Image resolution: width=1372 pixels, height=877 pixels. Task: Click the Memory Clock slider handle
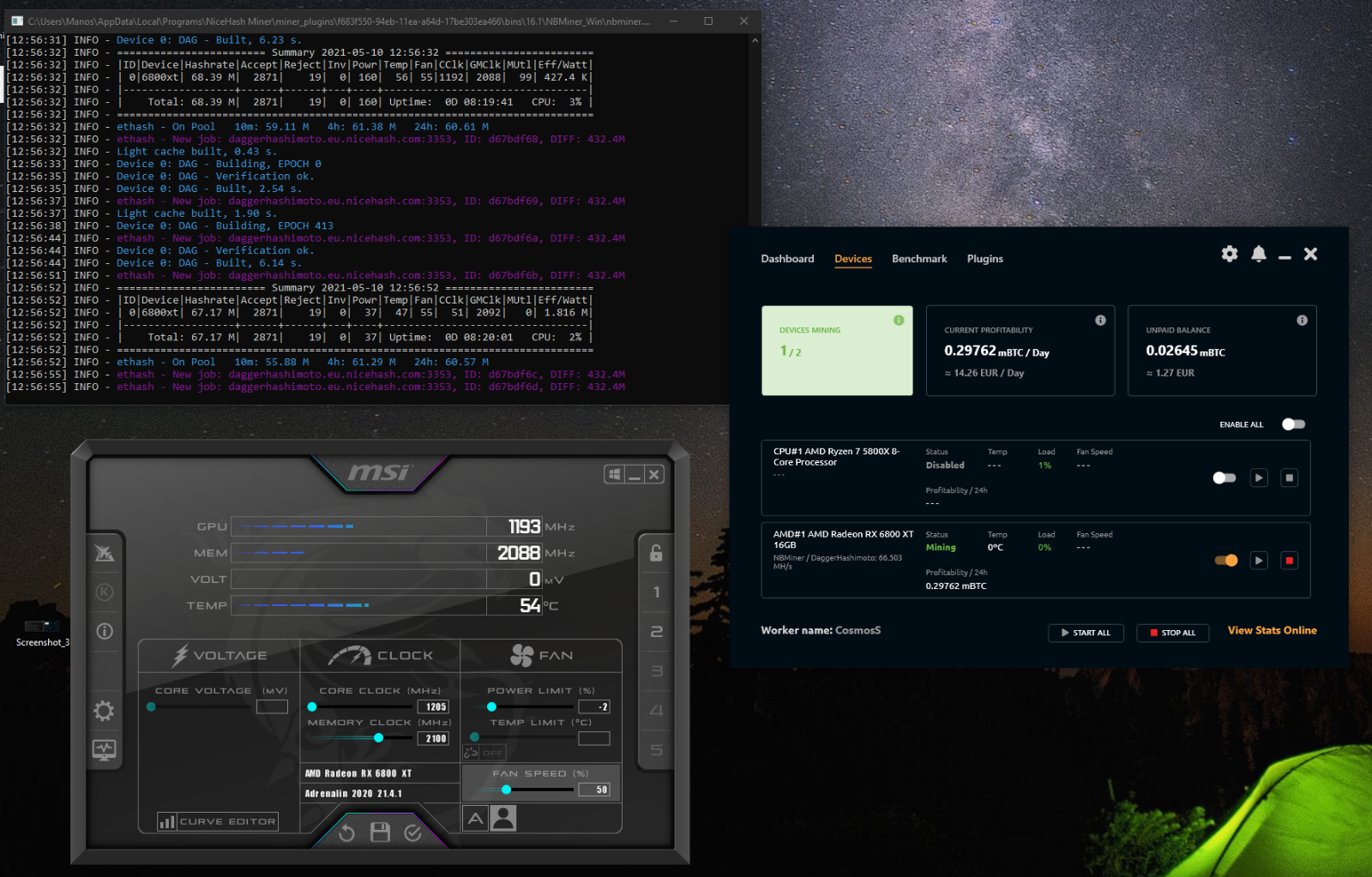[x=378, y=738]
